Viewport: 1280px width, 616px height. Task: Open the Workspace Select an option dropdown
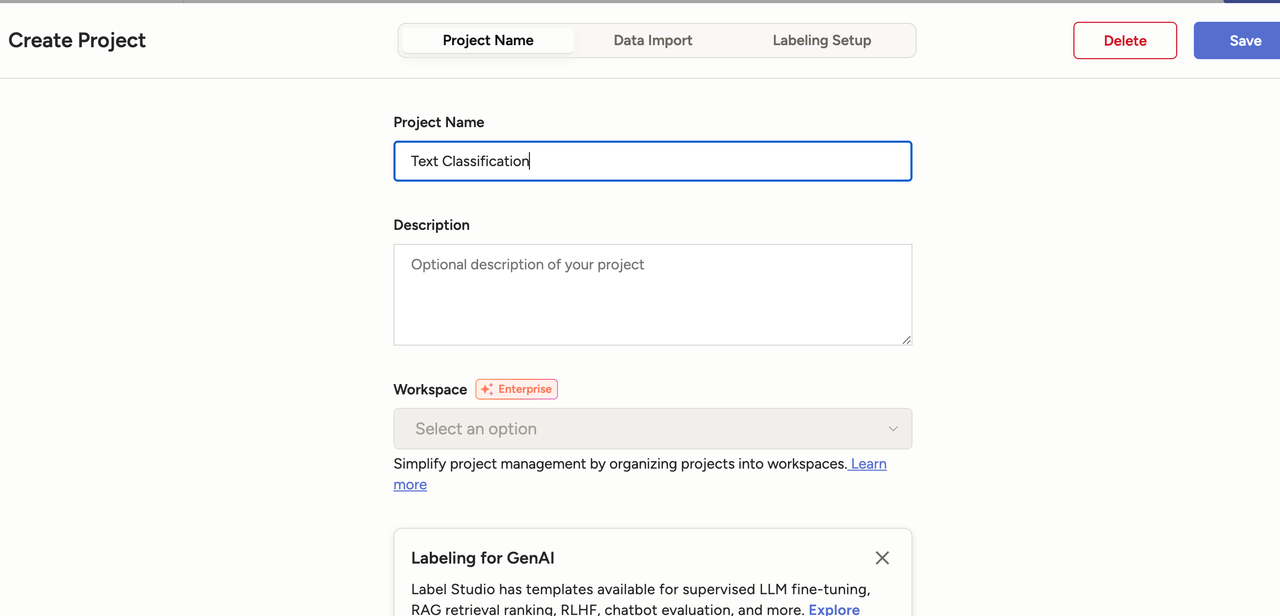tap(653, 429)
